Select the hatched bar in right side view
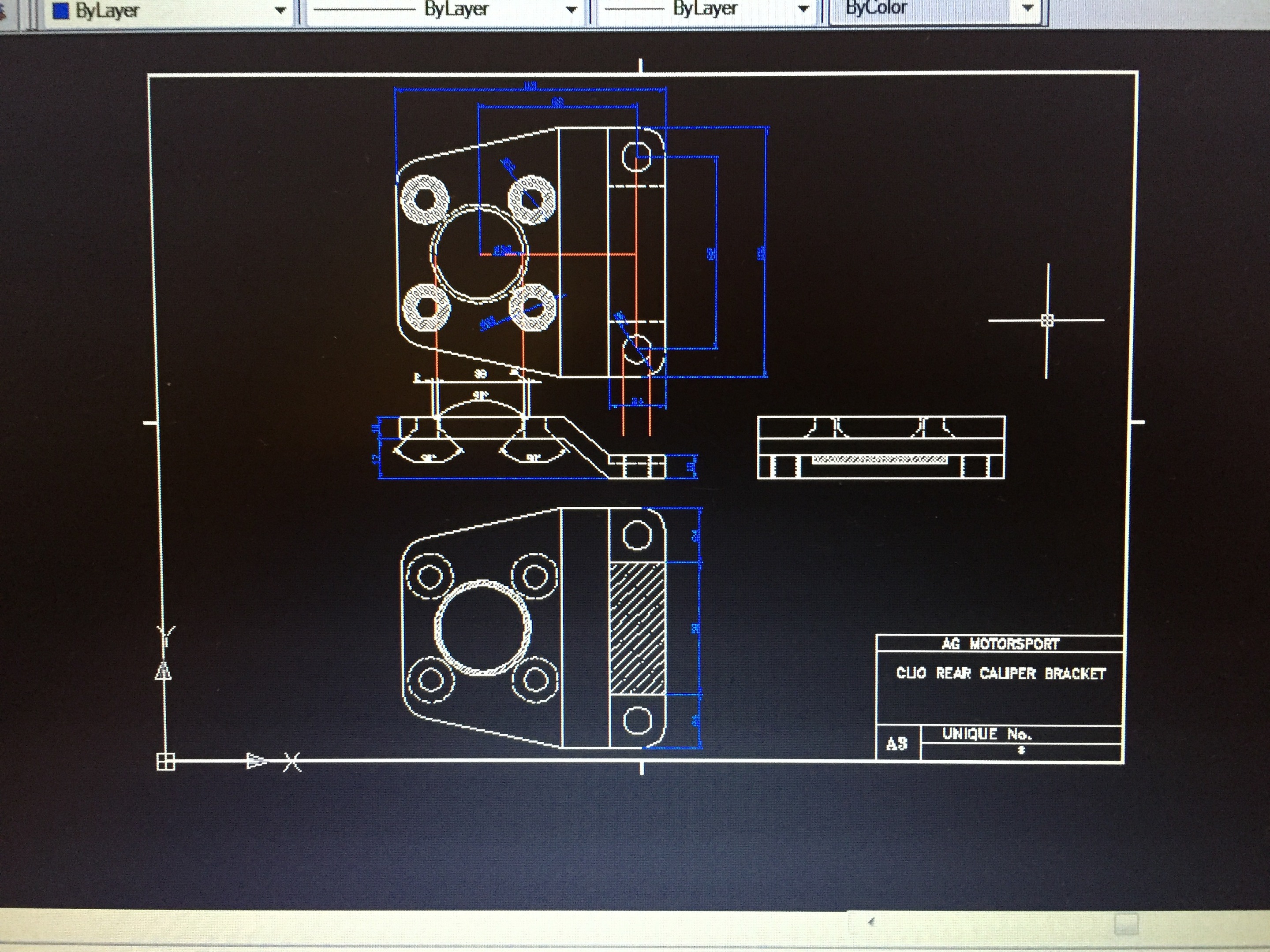 tap(880, 459)
